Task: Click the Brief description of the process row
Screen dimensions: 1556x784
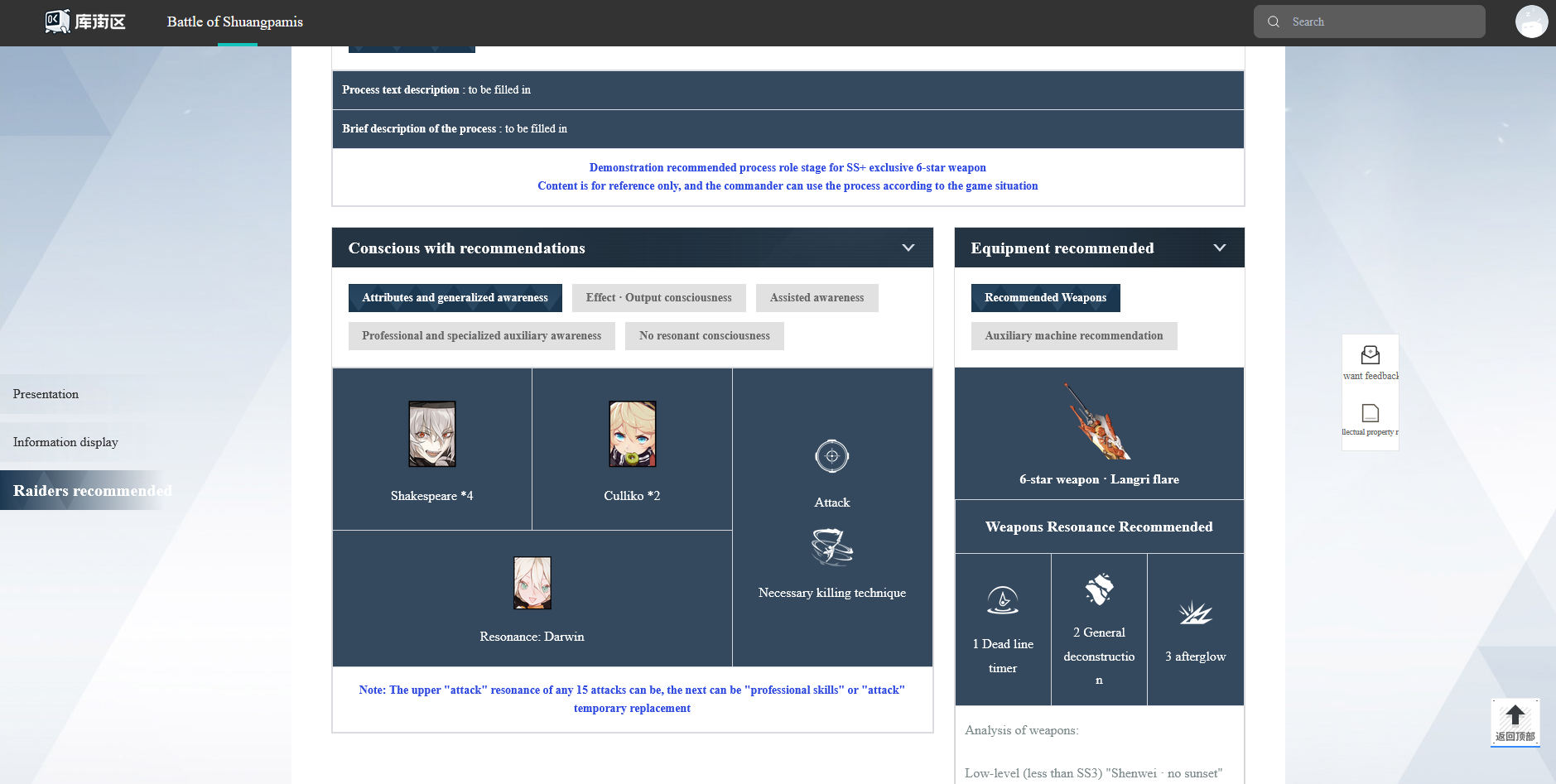Action: pyautogui.click(x=788, y=129)
